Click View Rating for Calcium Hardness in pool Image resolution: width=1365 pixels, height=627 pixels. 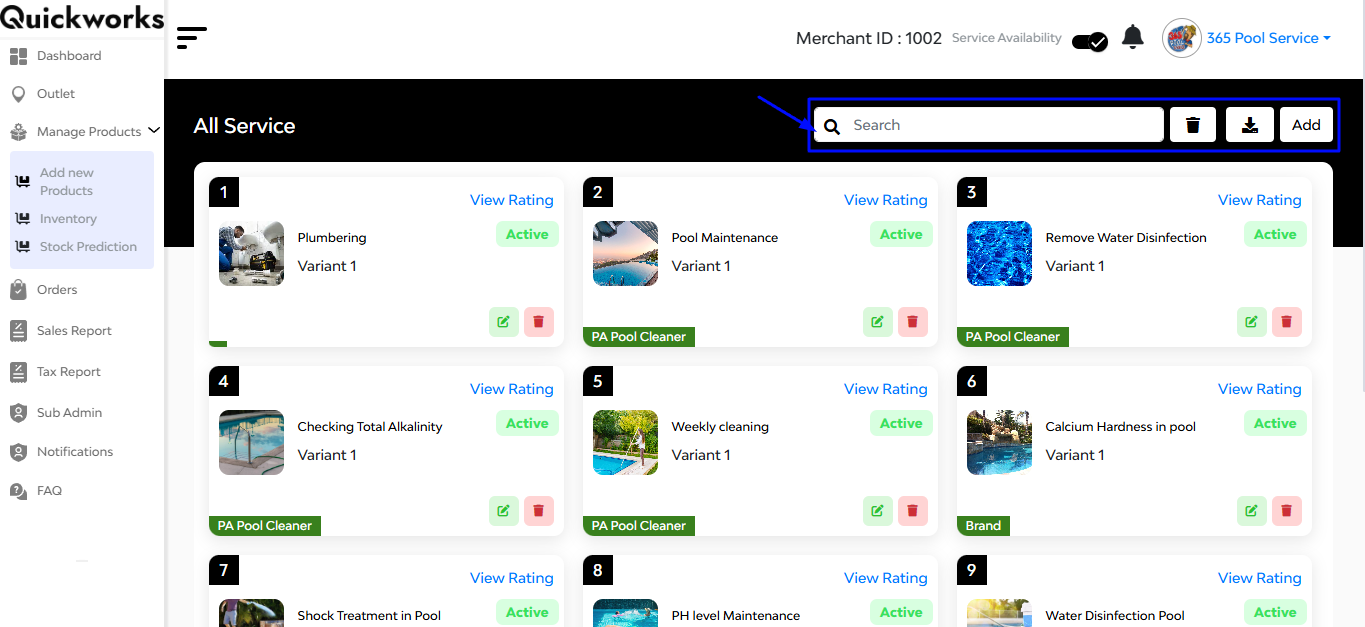1260,389
